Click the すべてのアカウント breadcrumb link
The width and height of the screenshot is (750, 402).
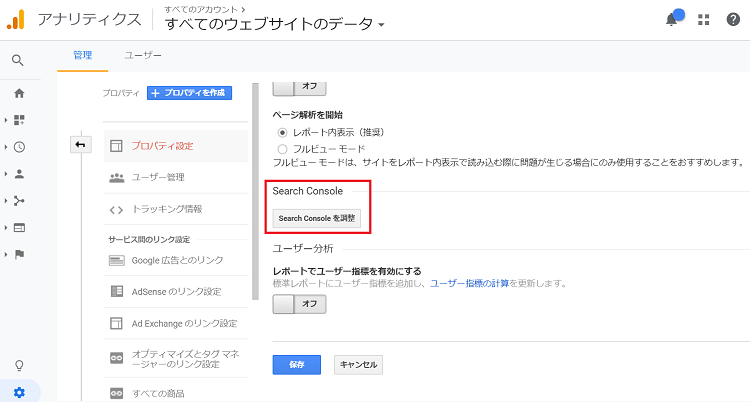pyautogui.click(x=202, y=9)
